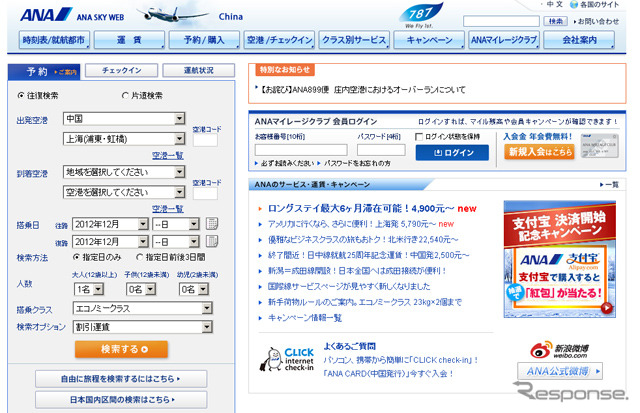Open クラス別サービス menu
640x413 pixels.
354,40
